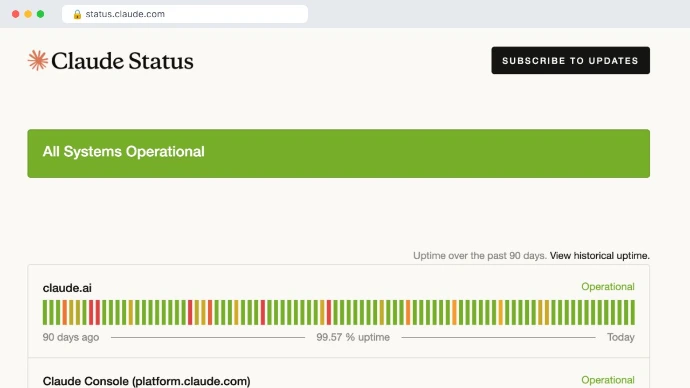
Task: Click the green maximize window button
Action: [40, 14]
